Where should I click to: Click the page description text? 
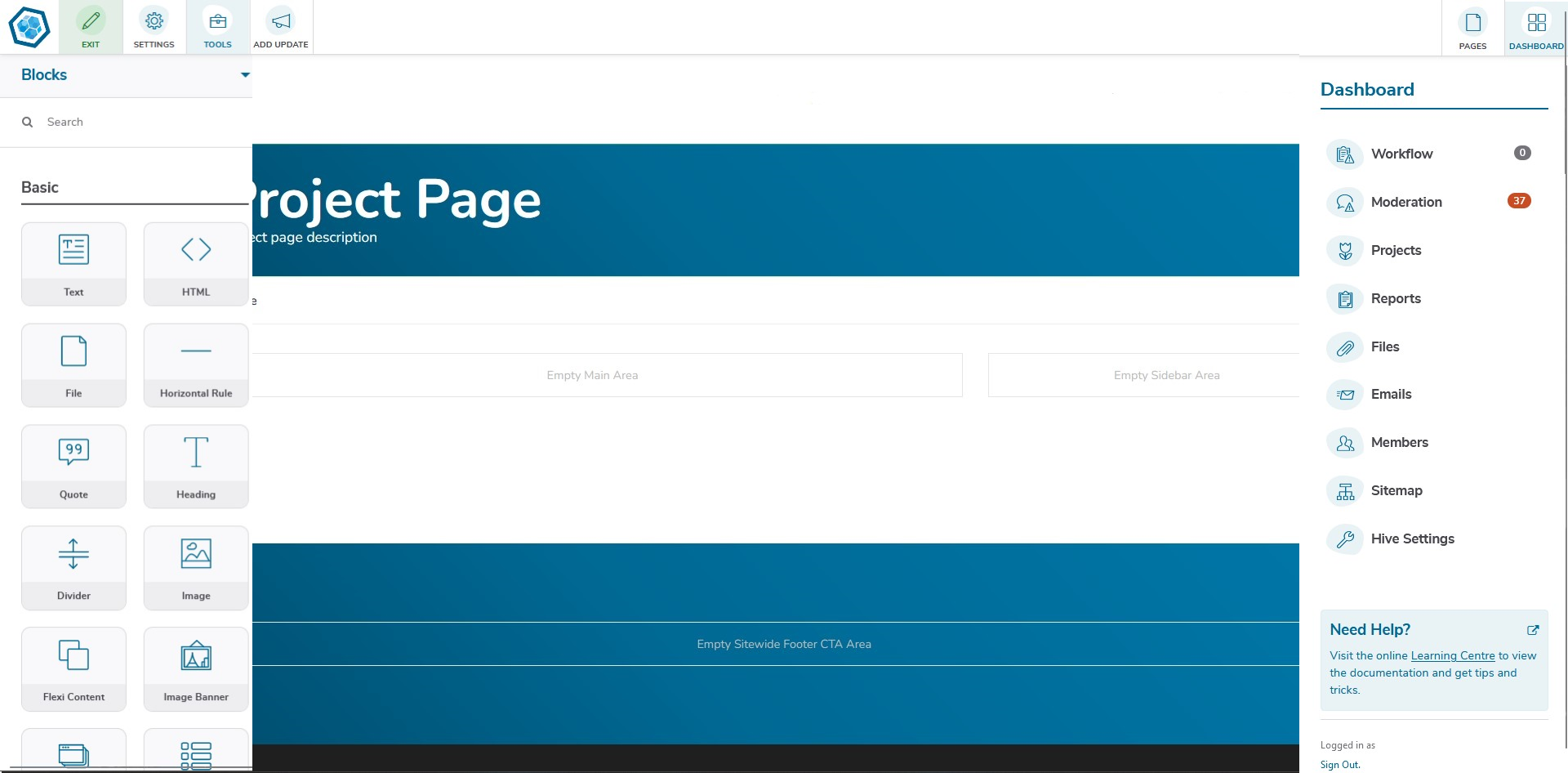pos(315,237)
